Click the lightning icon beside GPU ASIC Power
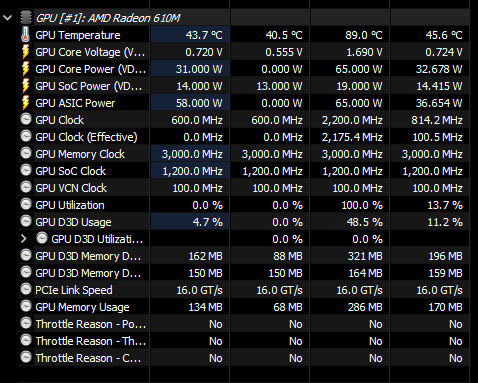 point(26,103)
